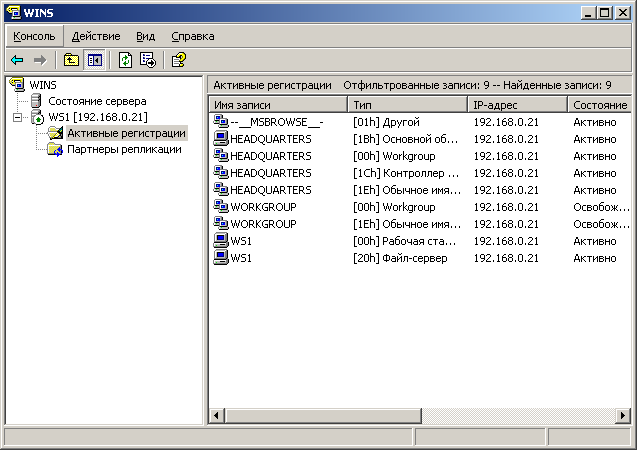Maximize the WINS window
637x450 pixels.
604,13
